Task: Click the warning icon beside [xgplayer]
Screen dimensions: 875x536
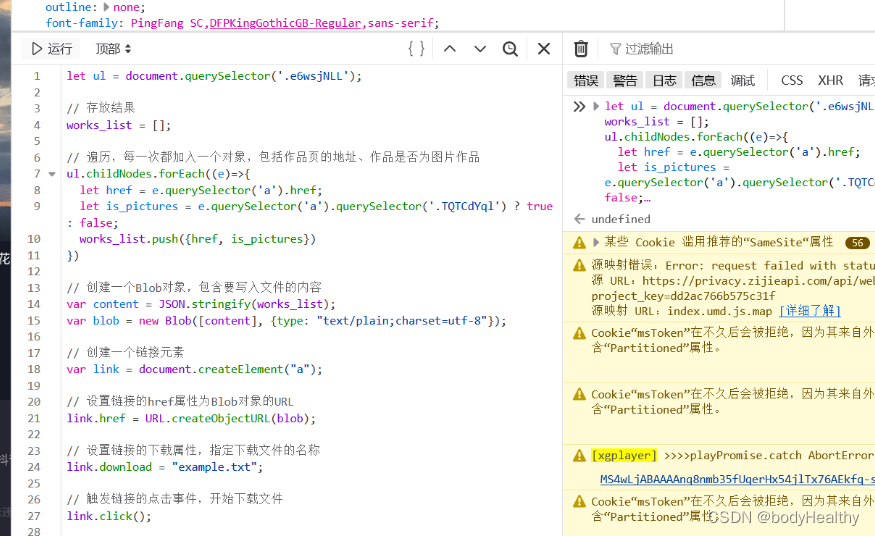Action: pos(579,456)
